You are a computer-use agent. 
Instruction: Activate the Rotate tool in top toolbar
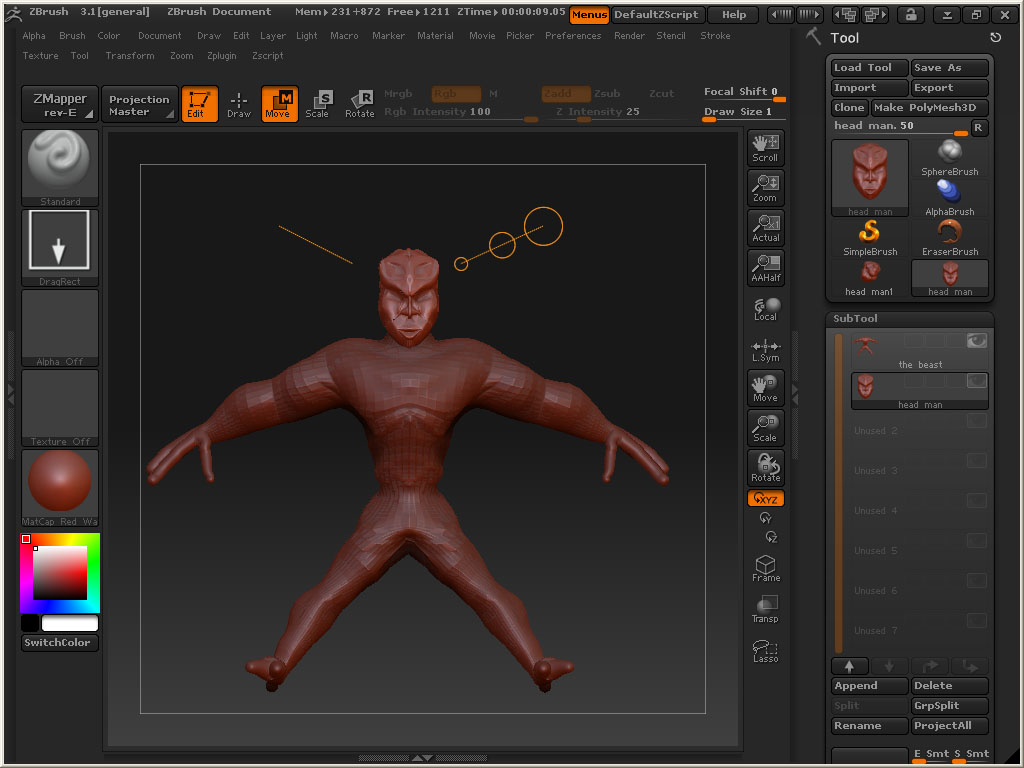point(360,103)
